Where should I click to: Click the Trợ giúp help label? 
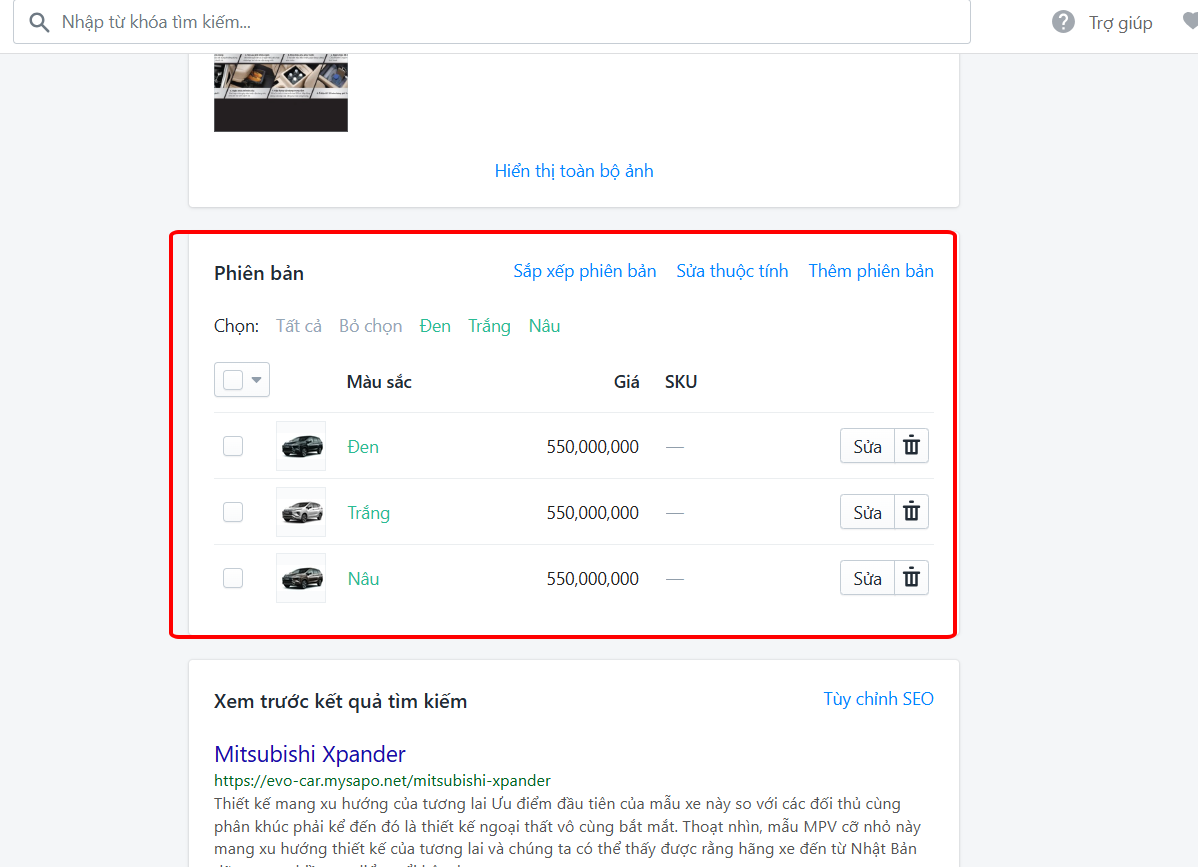click(1120, 23)
